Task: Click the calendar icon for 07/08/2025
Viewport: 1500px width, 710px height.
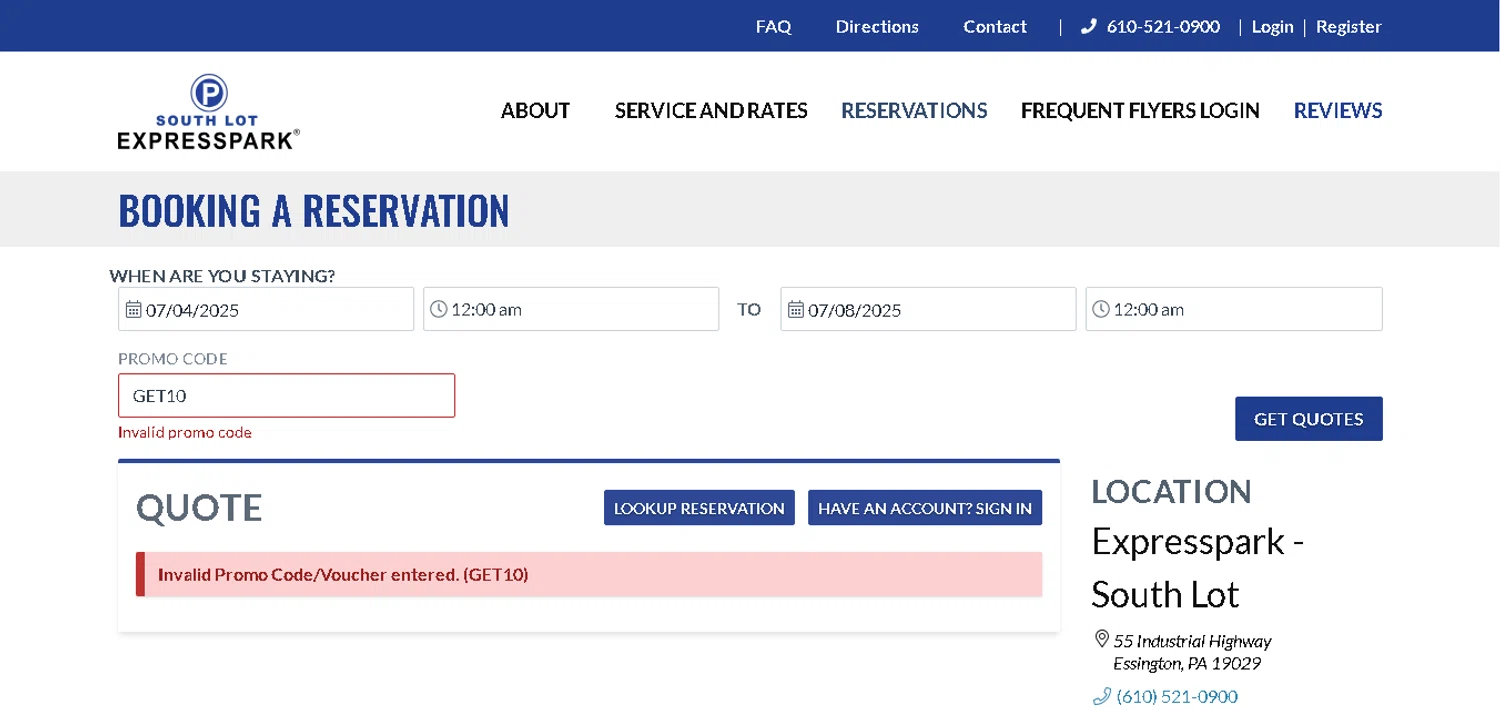Action: (x=796, y=309)
